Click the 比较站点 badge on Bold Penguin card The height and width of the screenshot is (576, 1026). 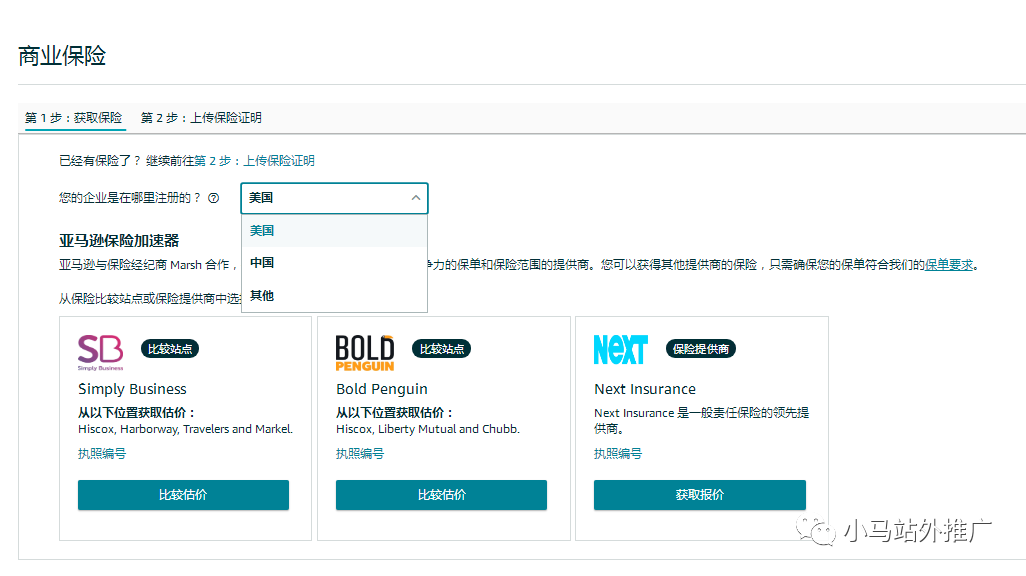pyautogui.click(x=442, y=349)
